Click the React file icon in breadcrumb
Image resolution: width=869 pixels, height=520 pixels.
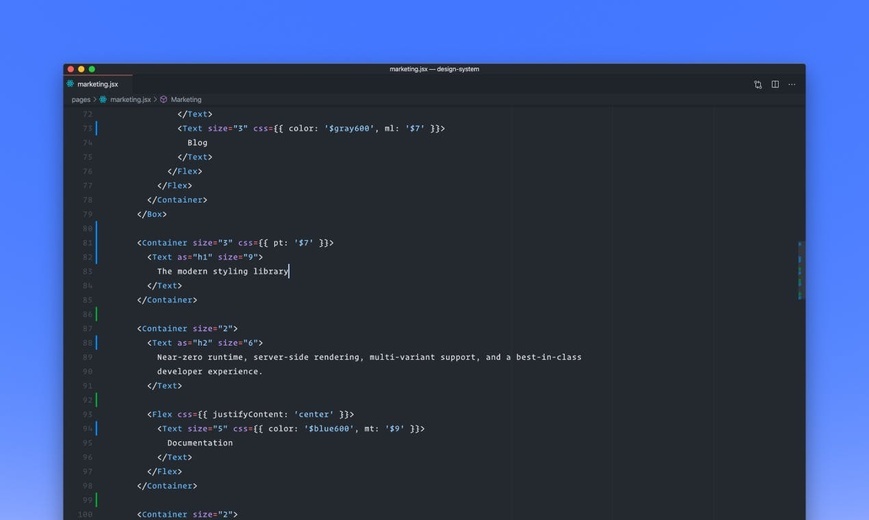pos(103,100)
